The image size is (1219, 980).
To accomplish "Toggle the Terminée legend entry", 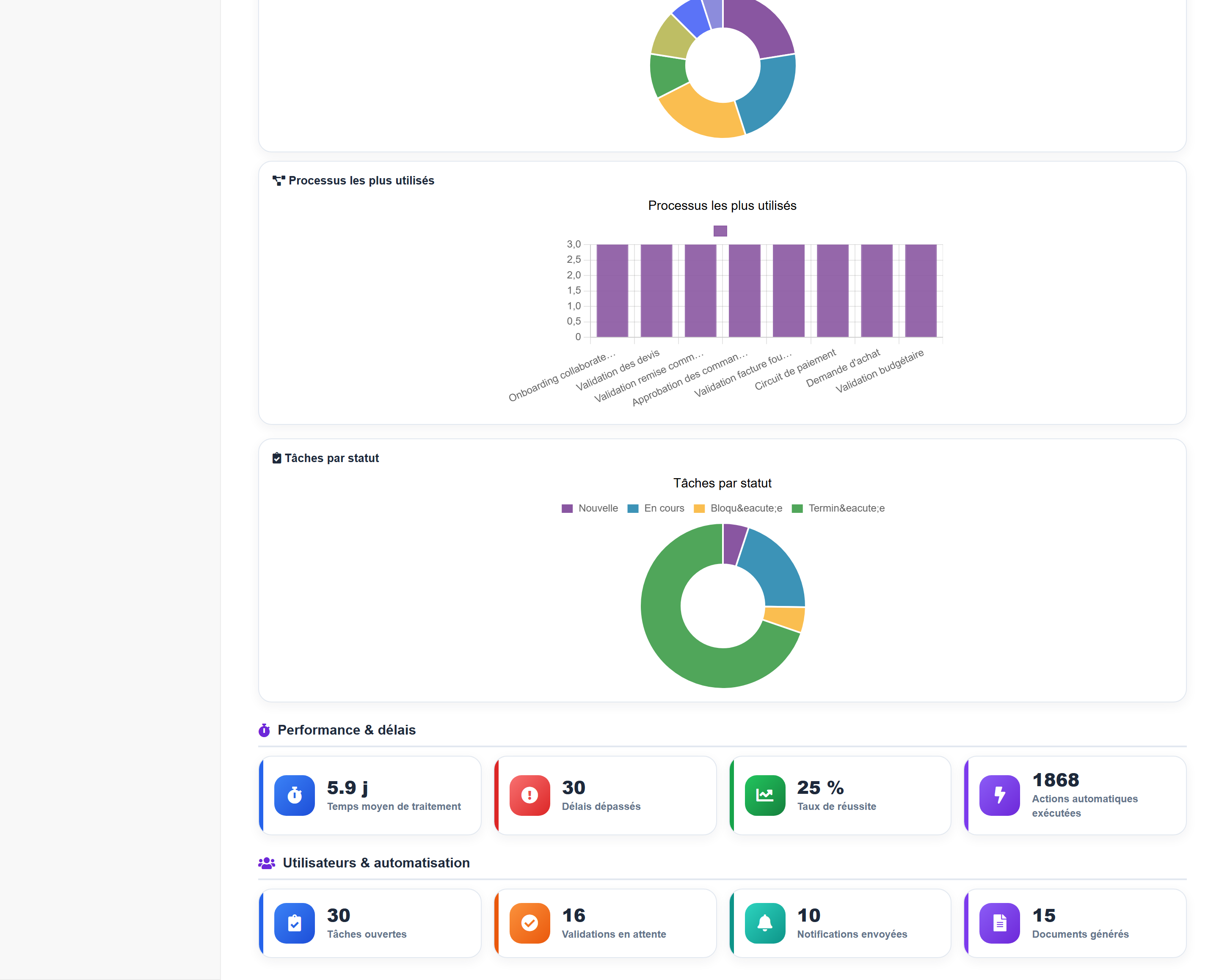I will point(838,508).
